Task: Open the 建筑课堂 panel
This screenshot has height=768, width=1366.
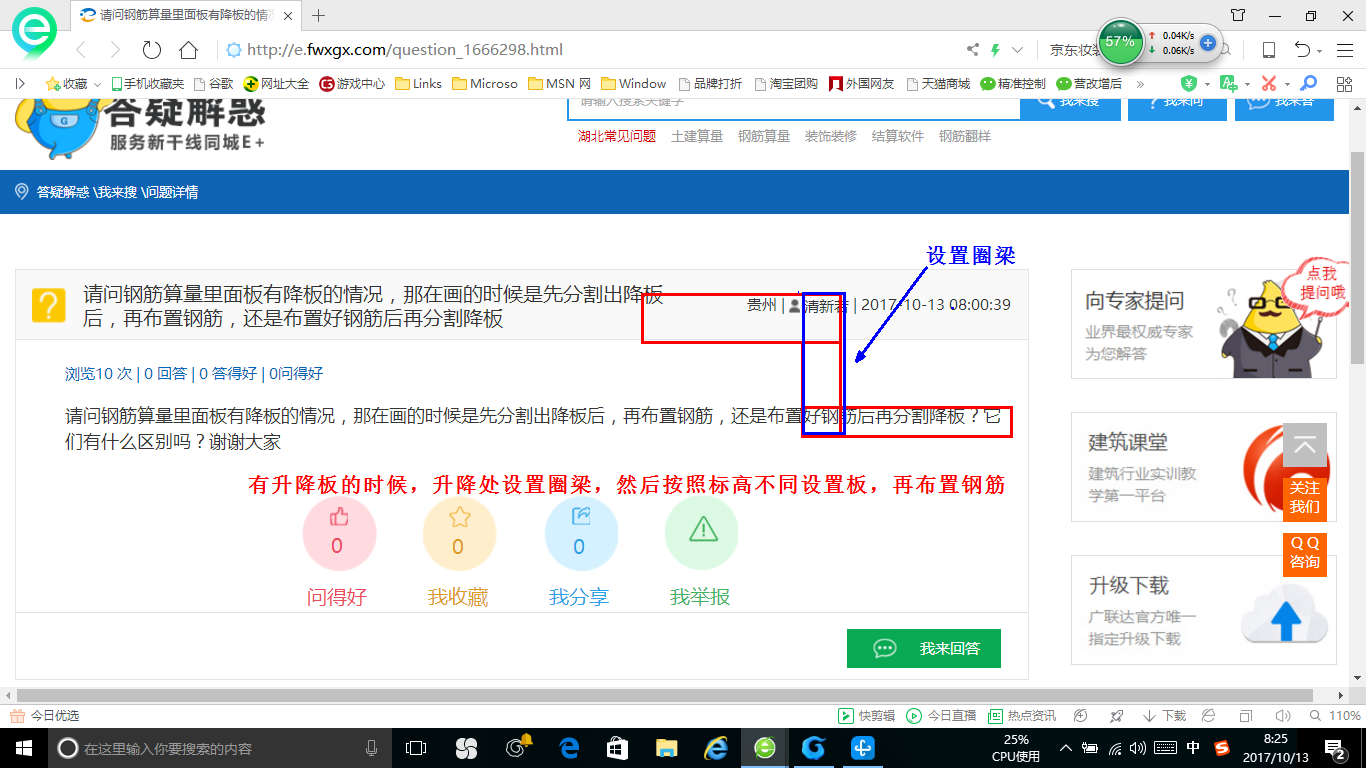Action: click(1204, 467)
